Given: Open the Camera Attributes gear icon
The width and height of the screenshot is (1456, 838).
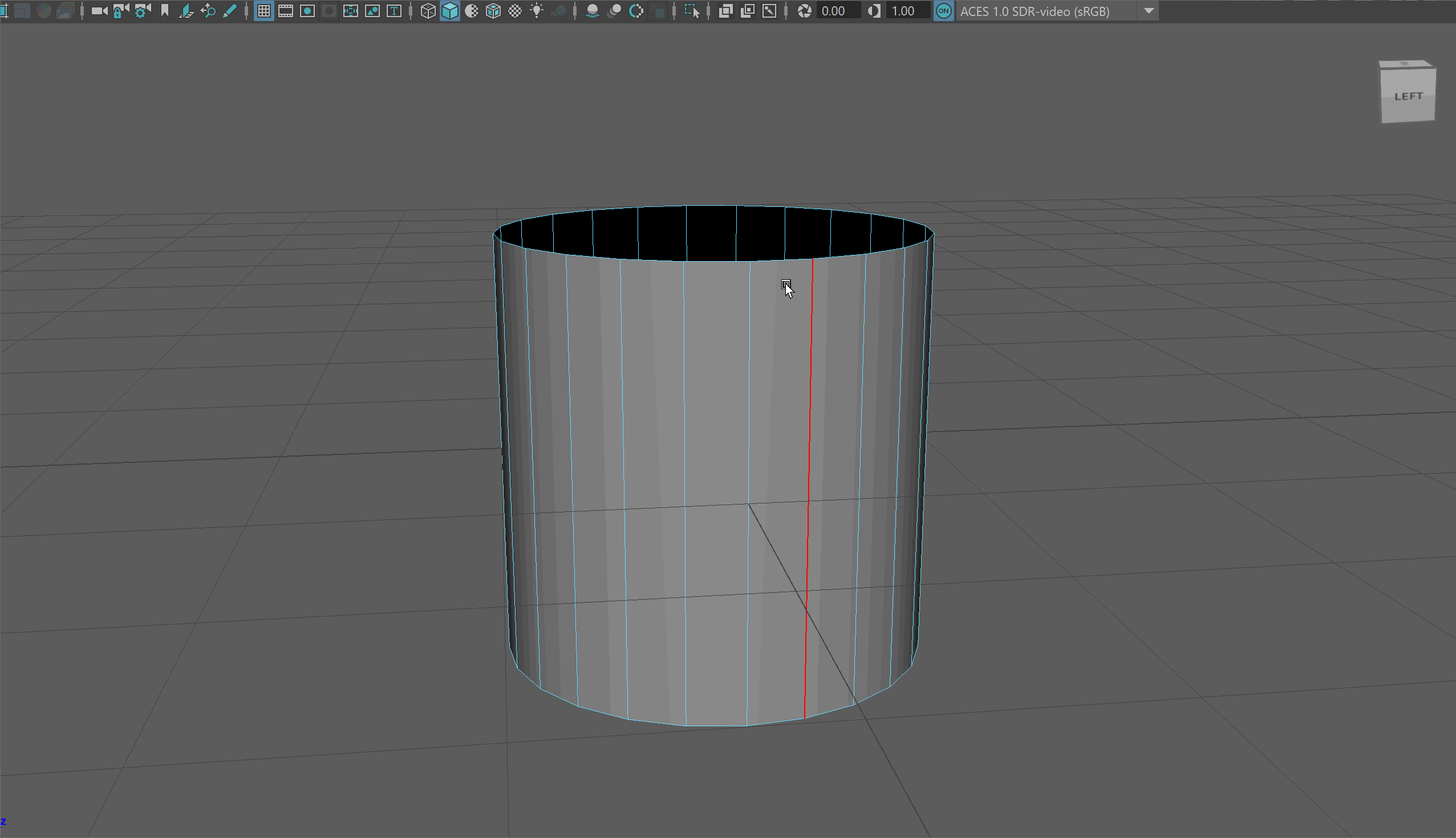Looking at the screenshot, I should (x=142, y=11).
